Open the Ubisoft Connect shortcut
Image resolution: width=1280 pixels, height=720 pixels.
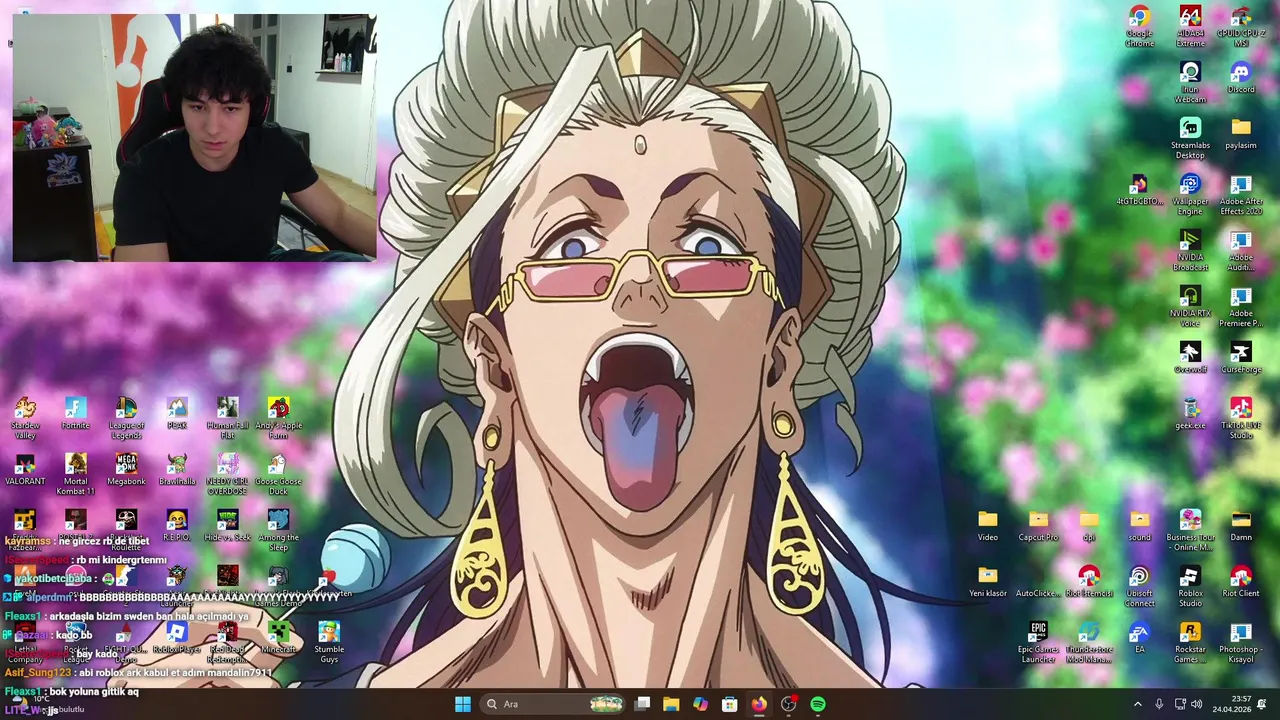coord(1140,586)
